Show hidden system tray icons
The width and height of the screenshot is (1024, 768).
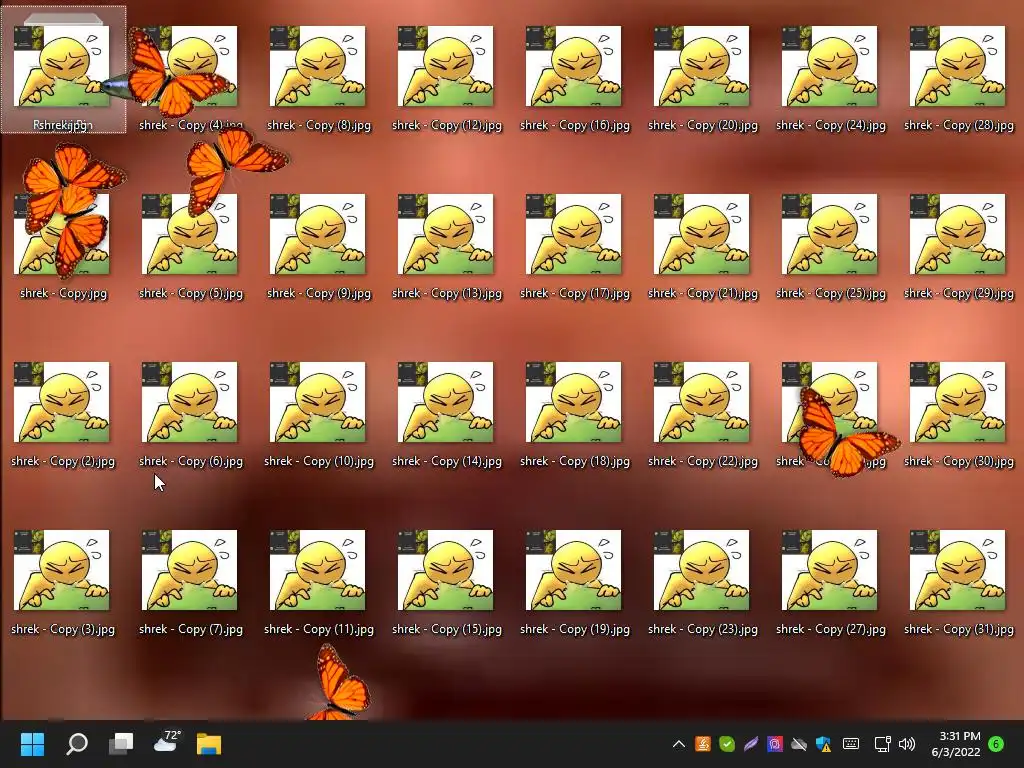click(x=679, y=744)
